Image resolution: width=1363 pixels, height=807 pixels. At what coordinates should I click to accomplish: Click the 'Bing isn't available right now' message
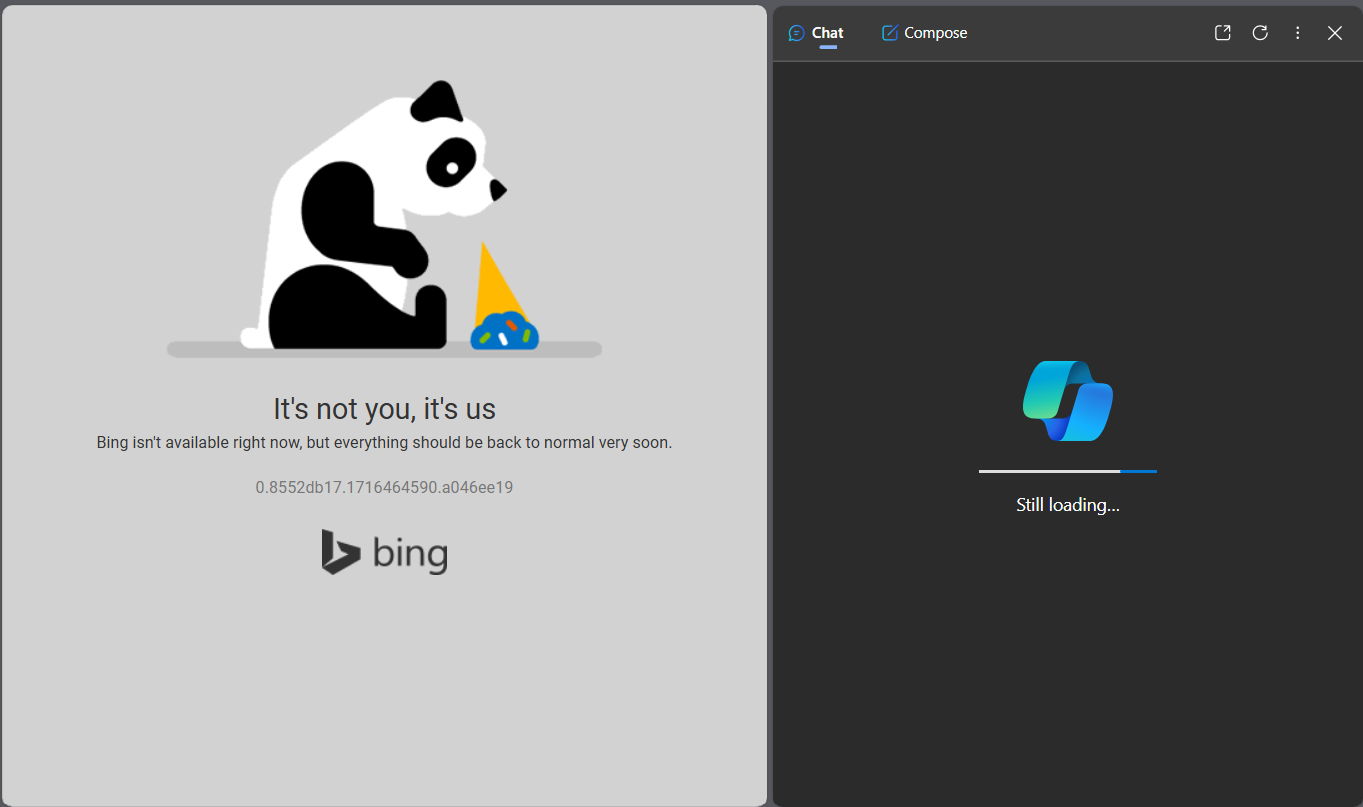[x=384, y=442]
